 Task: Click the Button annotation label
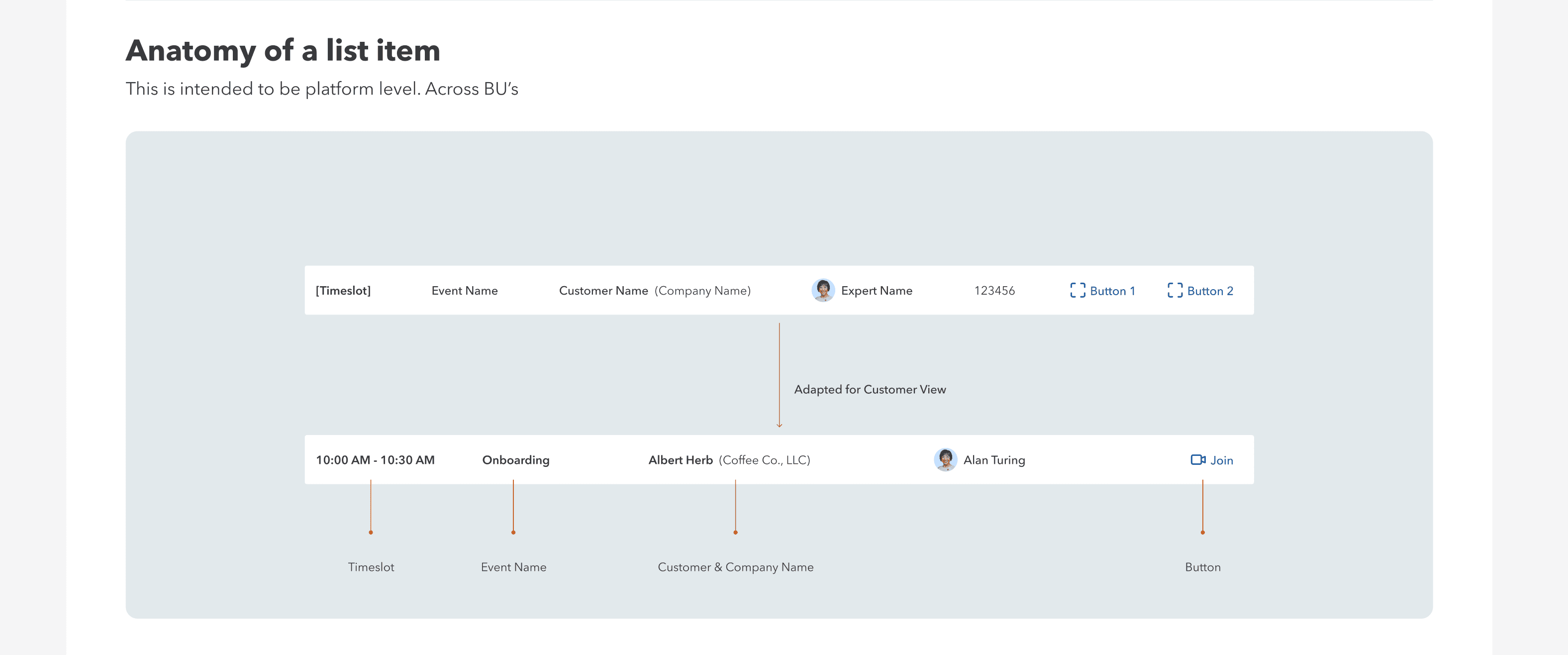click(1202, 567)
